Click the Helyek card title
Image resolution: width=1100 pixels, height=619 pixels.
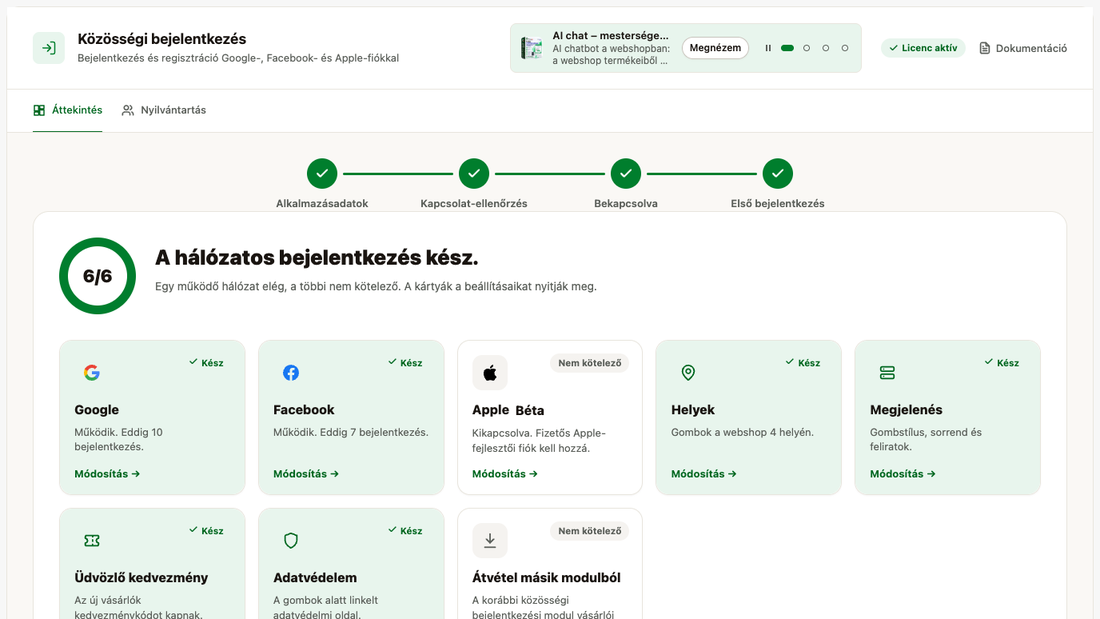pos(693,410)
